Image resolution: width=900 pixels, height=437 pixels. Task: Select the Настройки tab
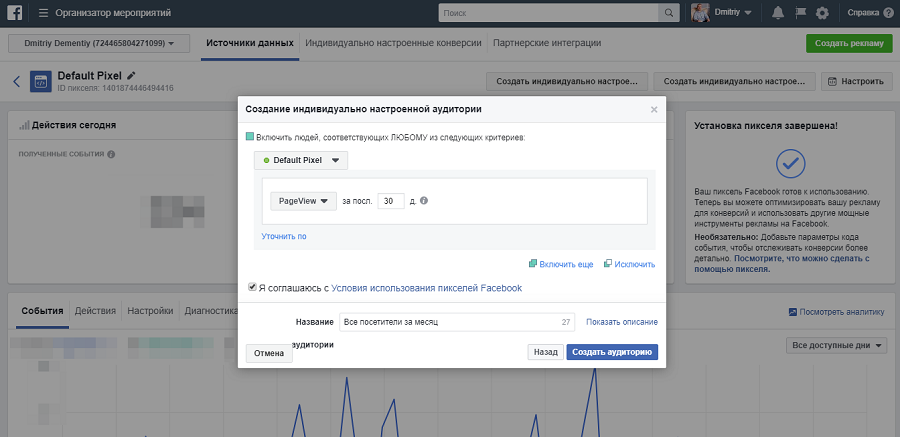tap(150, 311)
